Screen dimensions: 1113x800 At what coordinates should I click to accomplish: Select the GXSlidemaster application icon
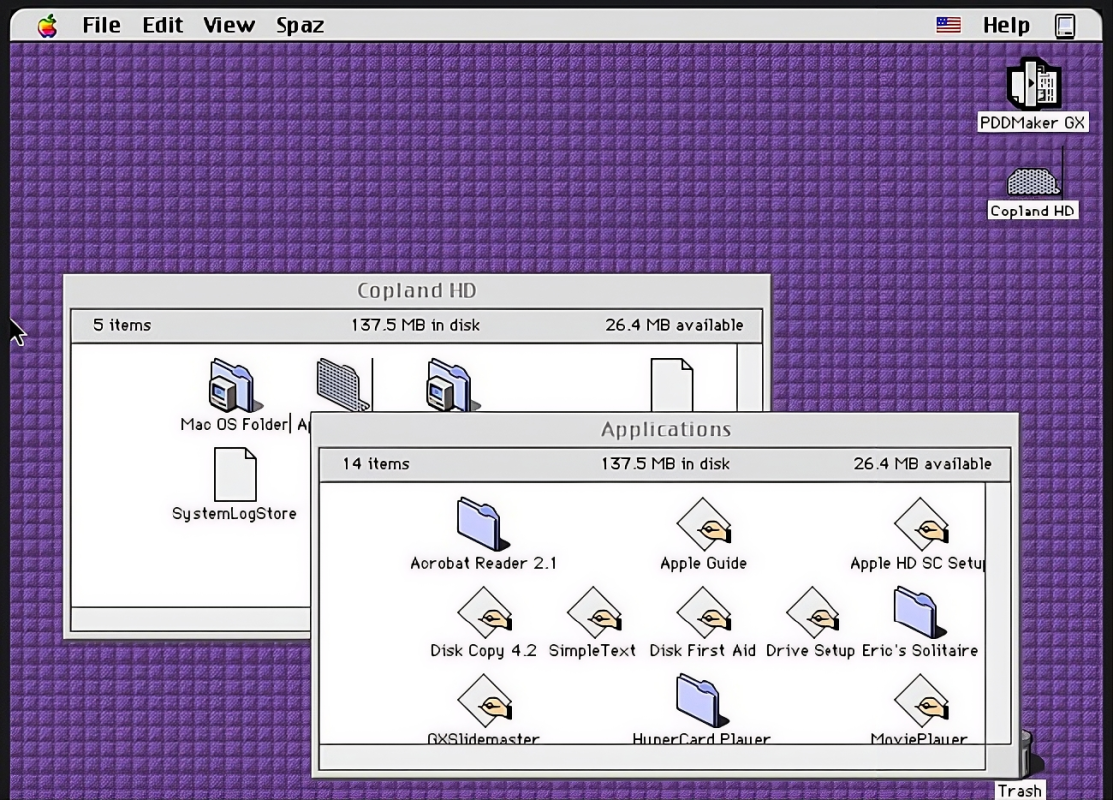point(485,701)
